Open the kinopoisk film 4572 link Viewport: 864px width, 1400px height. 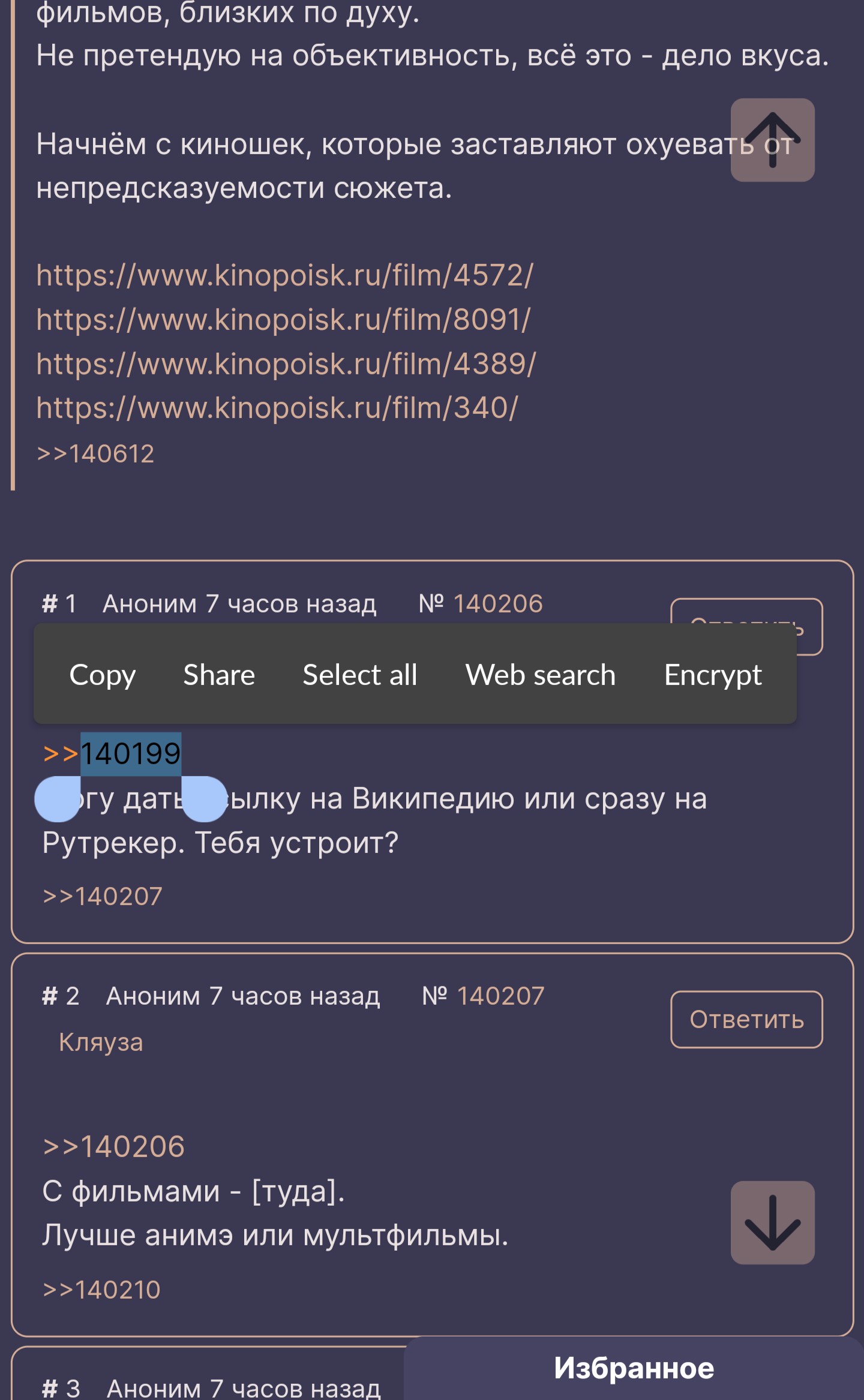[x=284, y=275]
